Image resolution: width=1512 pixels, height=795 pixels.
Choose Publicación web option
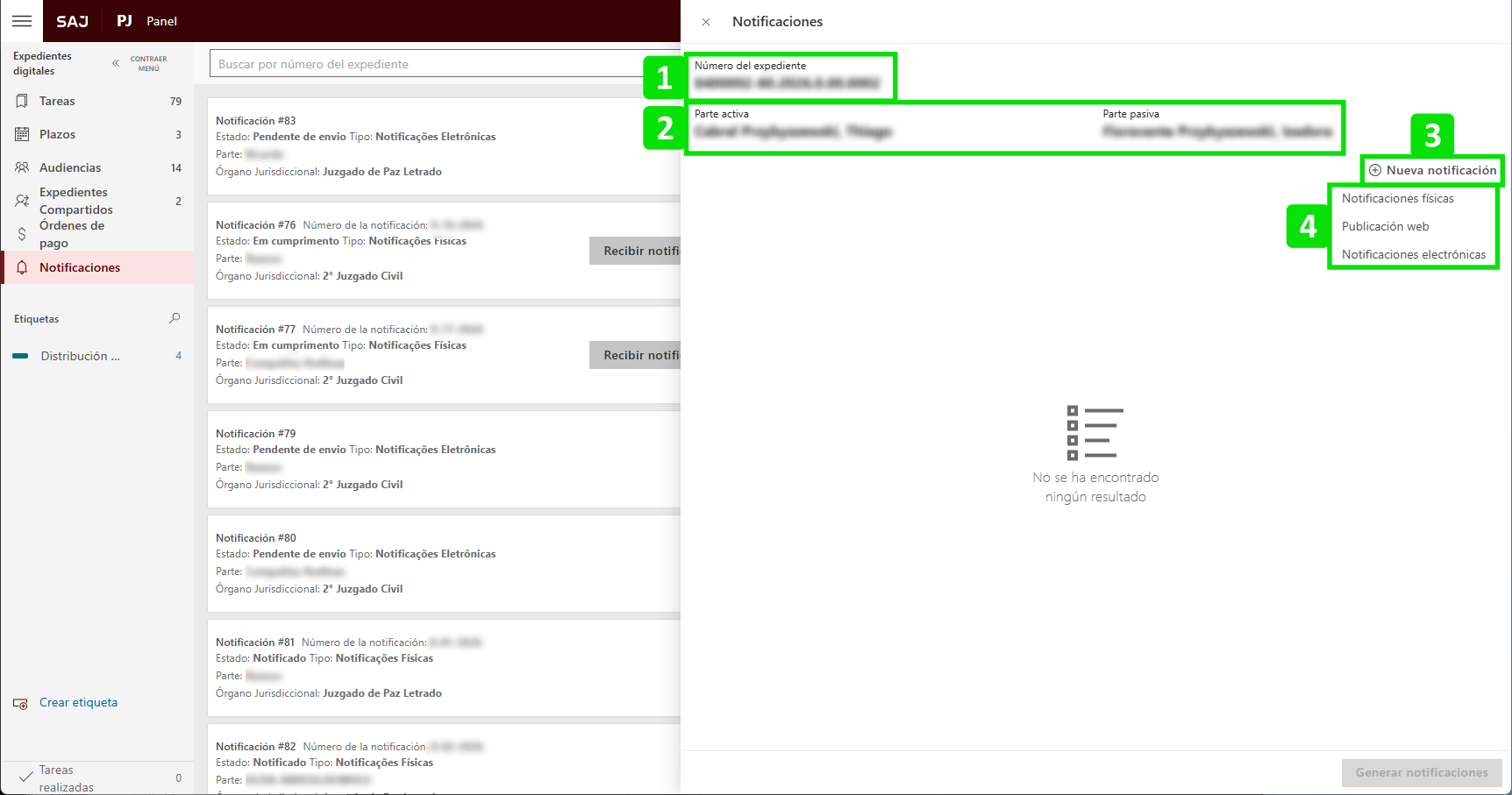[1385, 226]
